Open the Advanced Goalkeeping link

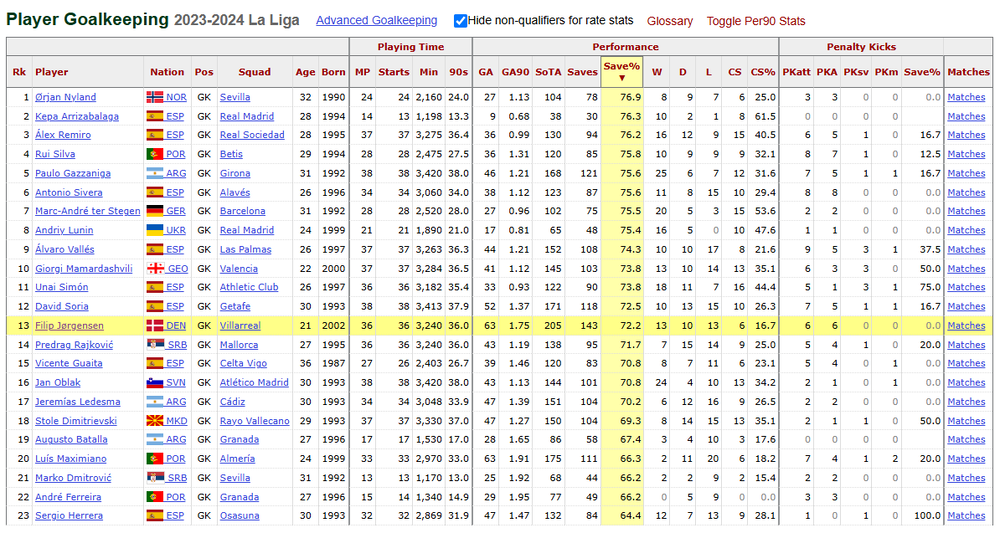376,20
